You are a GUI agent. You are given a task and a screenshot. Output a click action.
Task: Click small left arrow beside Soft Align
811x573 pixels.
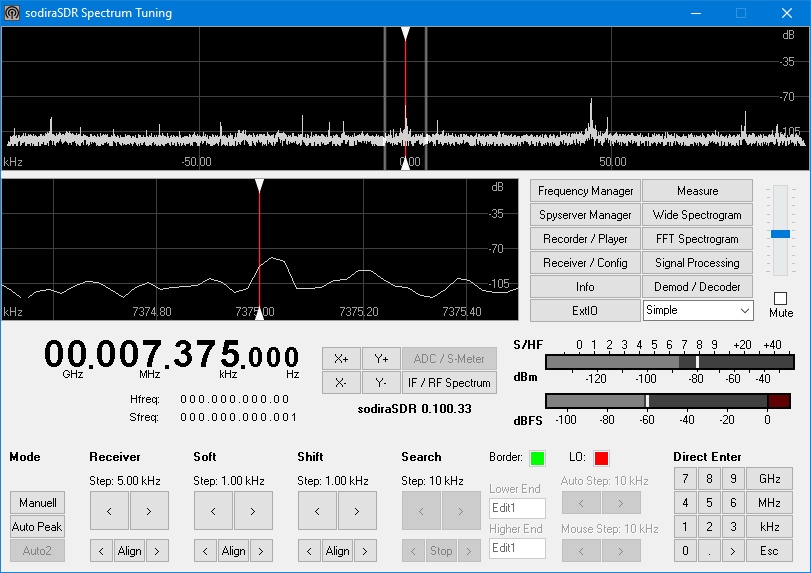click(x=205, y=551)
